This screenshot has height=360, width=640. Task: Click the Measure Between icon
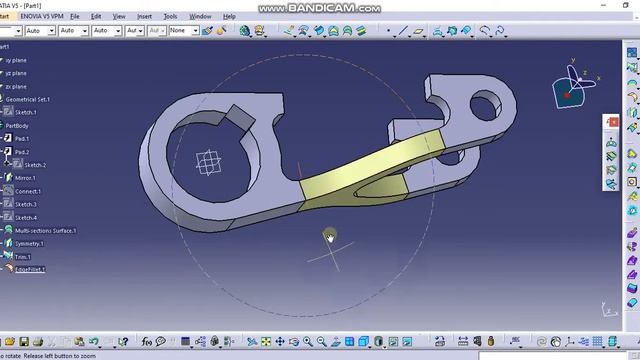click(463, 342)
